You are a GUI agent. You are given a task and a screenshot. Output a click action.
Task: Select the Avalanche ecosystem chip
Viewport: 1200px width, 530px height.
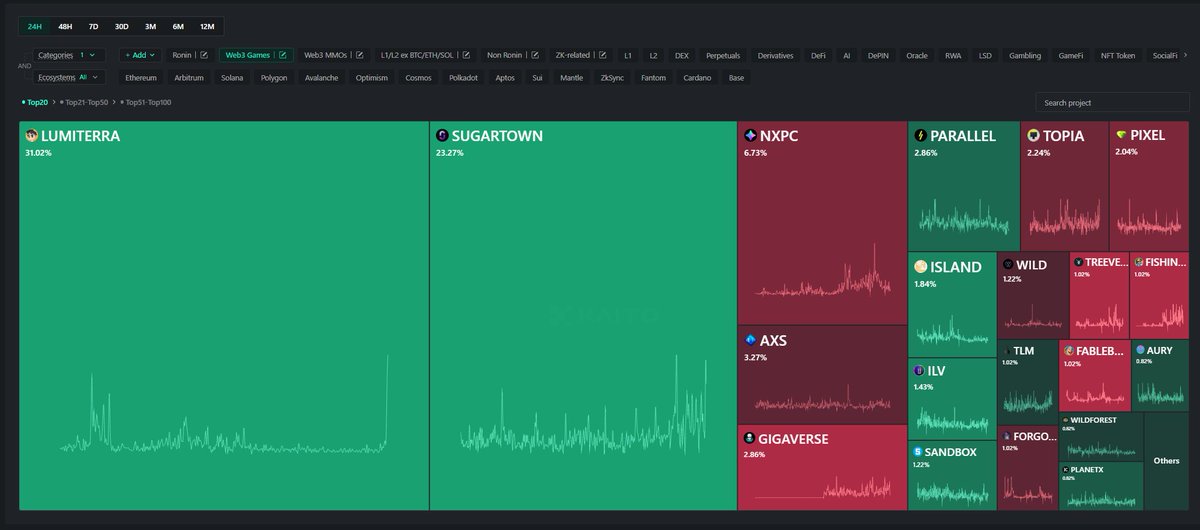[x=321, y=77]
